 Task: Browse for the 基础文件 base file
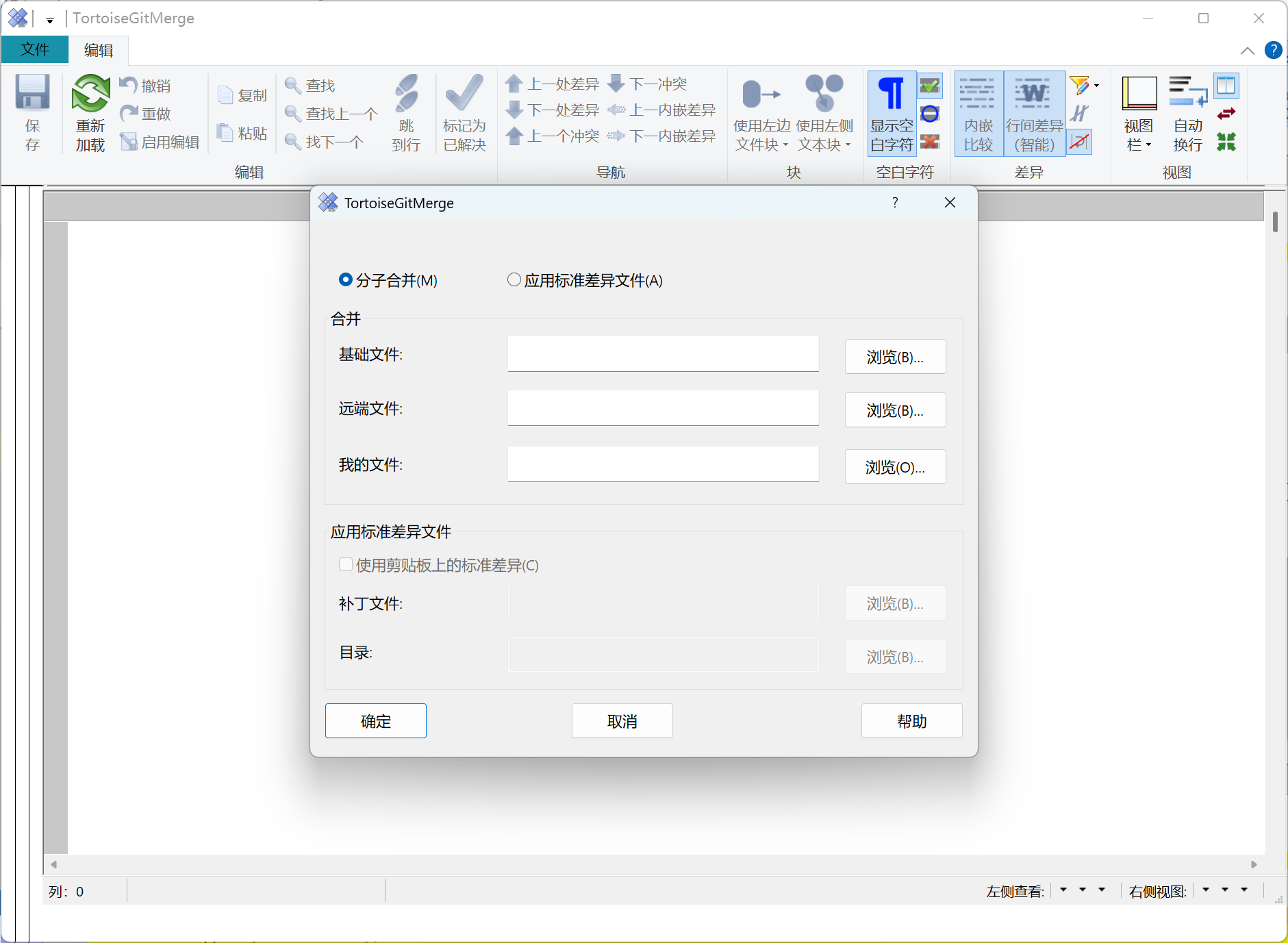pos(895,357)
